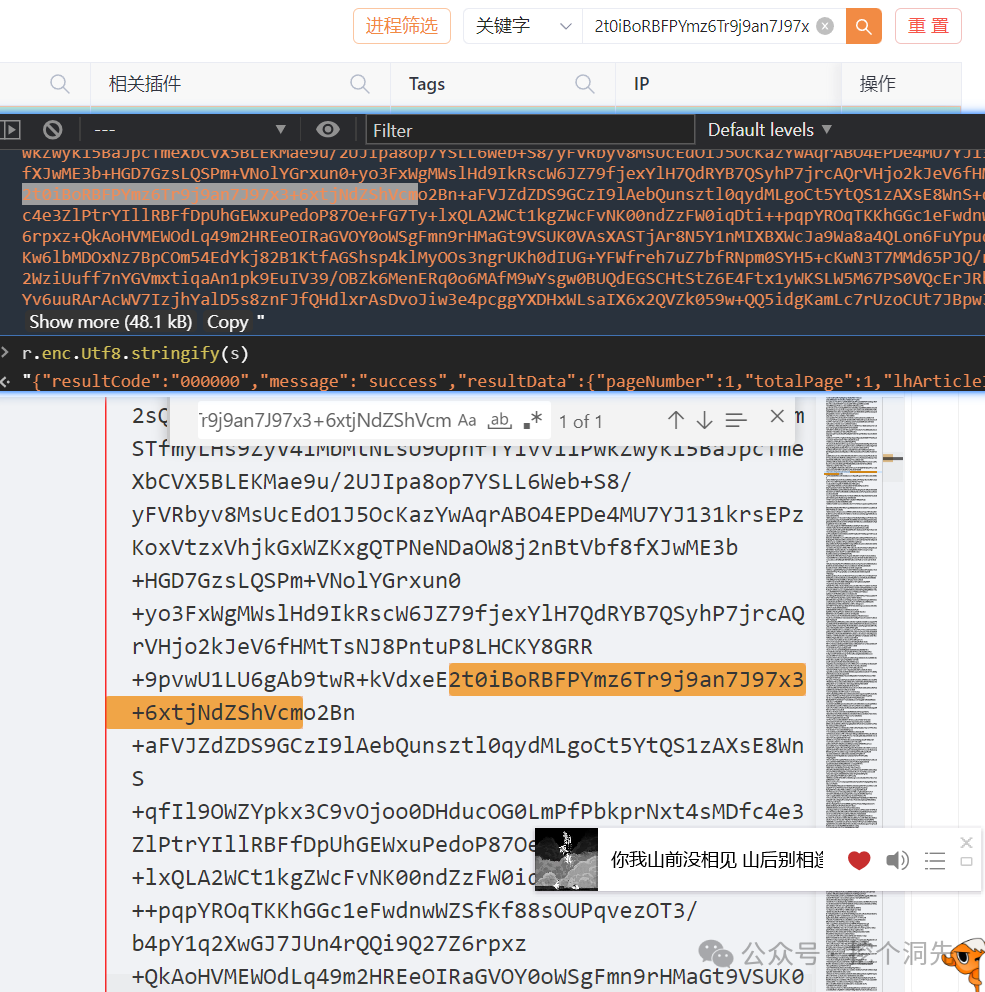Image resolution: width=985 pixels, height=992 pixels.
Task: Toggle live expression eye icon
Action: pyautogui.click(x=328, y=130)
